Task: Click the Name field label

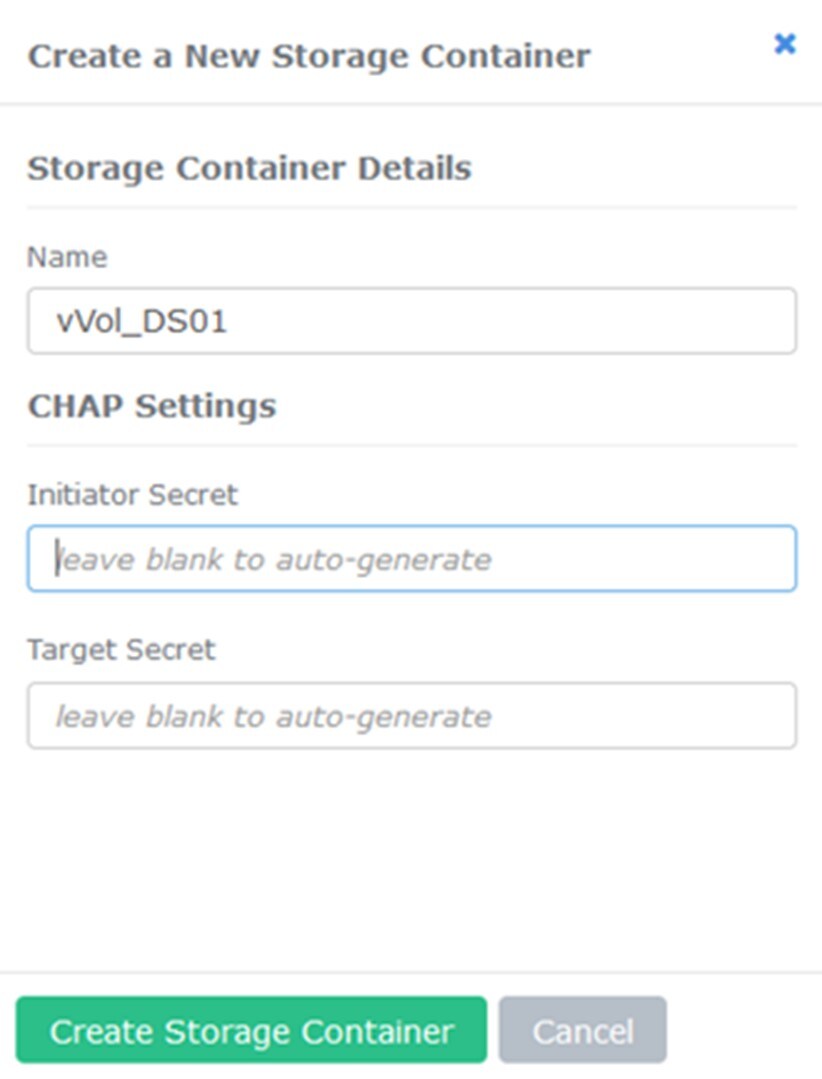Action: [67, 257]
